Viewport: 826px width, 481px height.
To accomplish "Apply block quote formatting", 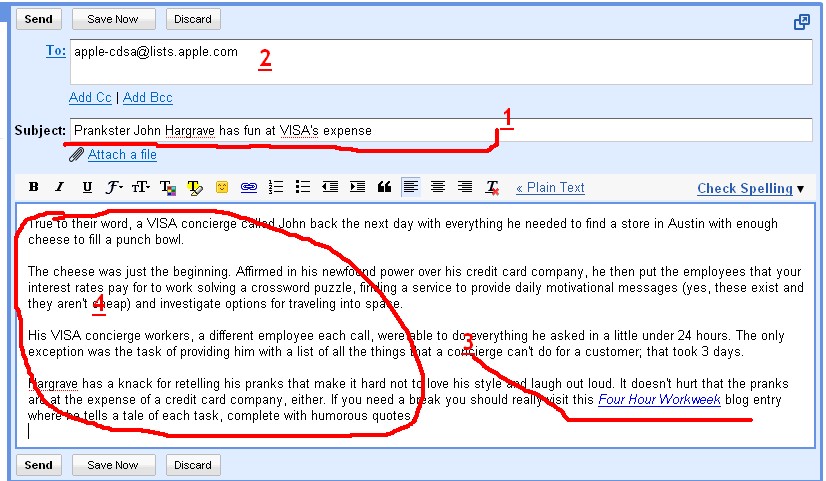I will pos(385,187).
